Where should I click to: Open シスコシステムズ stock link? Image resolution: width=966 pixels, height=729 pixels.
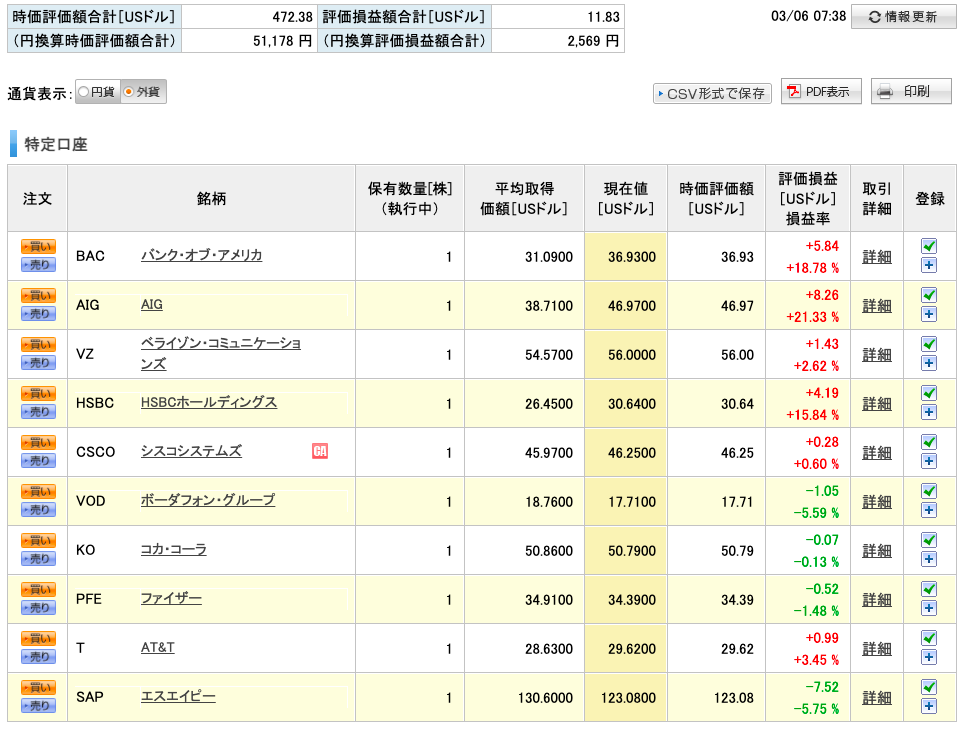coord(191,451)
